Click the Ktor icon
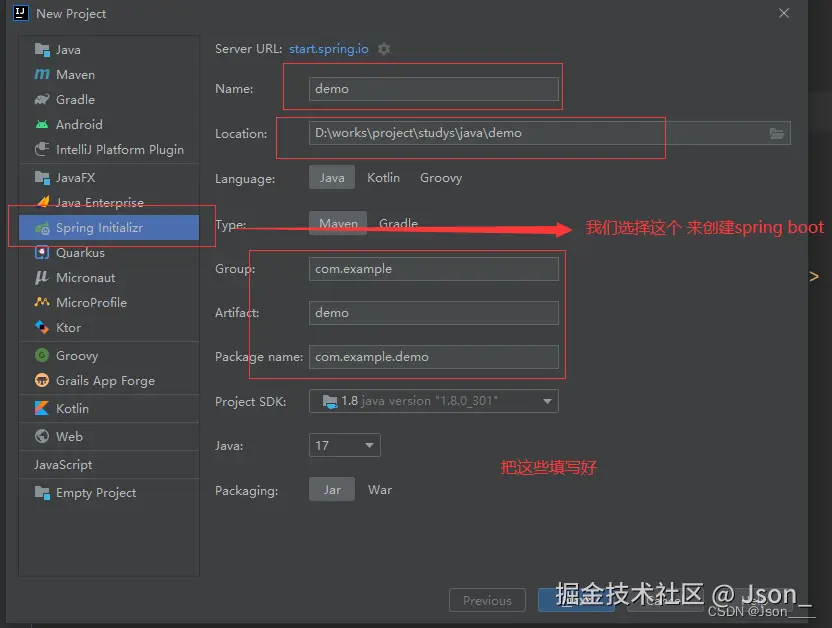The height and width of the screenshot is (628, 832). 42,327
